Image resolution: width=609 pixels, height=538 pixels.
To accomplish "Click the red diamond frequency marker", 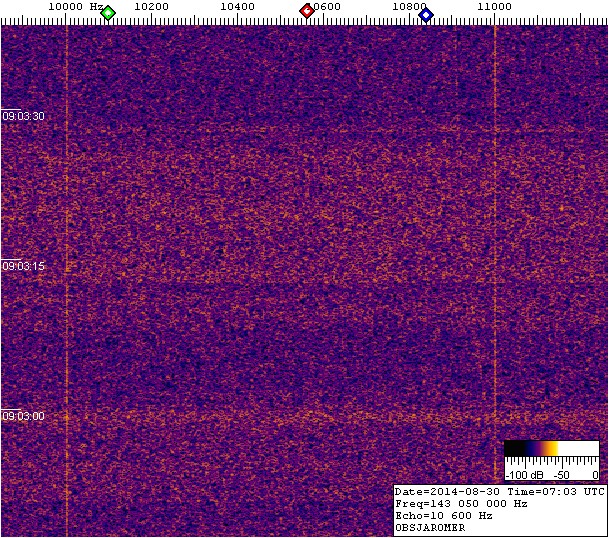I will [x=307, y=11].
